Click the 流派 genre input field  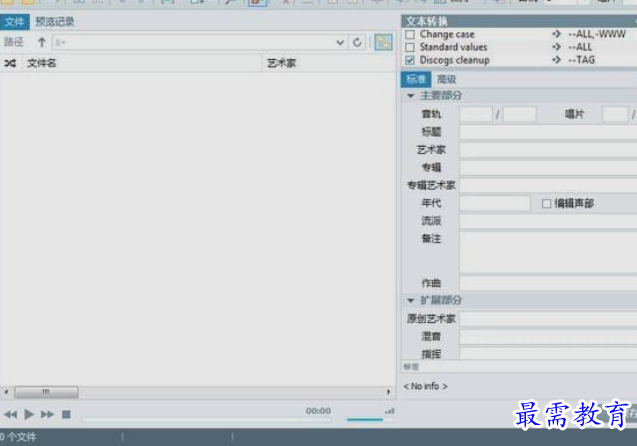[x=548, y=221]
